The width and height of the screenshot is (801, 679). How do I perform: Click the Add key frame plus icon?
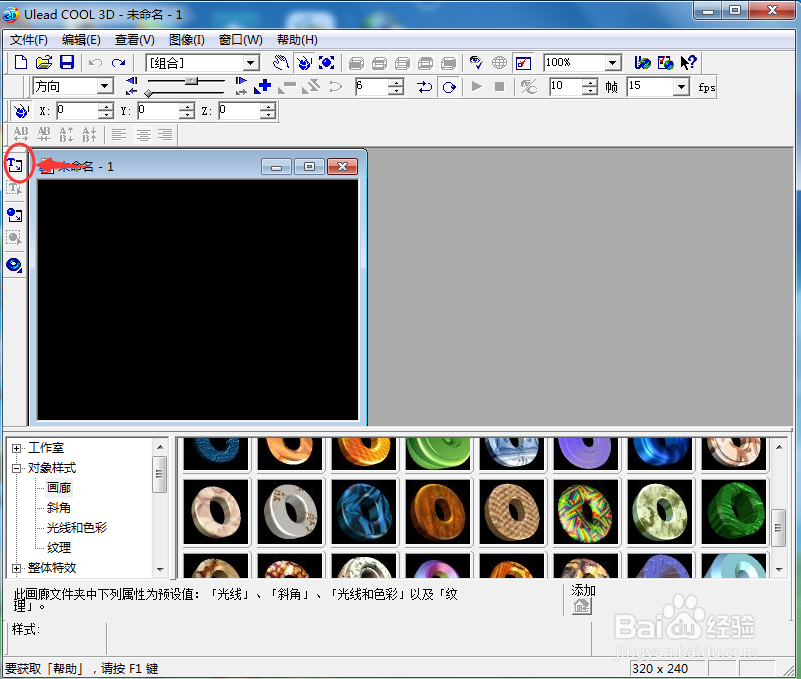[x=263, y=86]
